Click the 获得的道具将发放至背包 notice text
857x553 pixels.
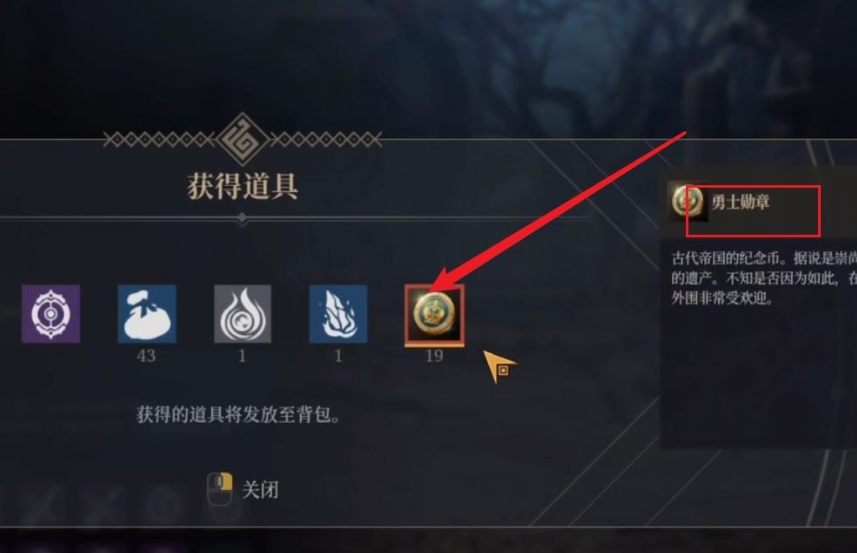point(238,415)
